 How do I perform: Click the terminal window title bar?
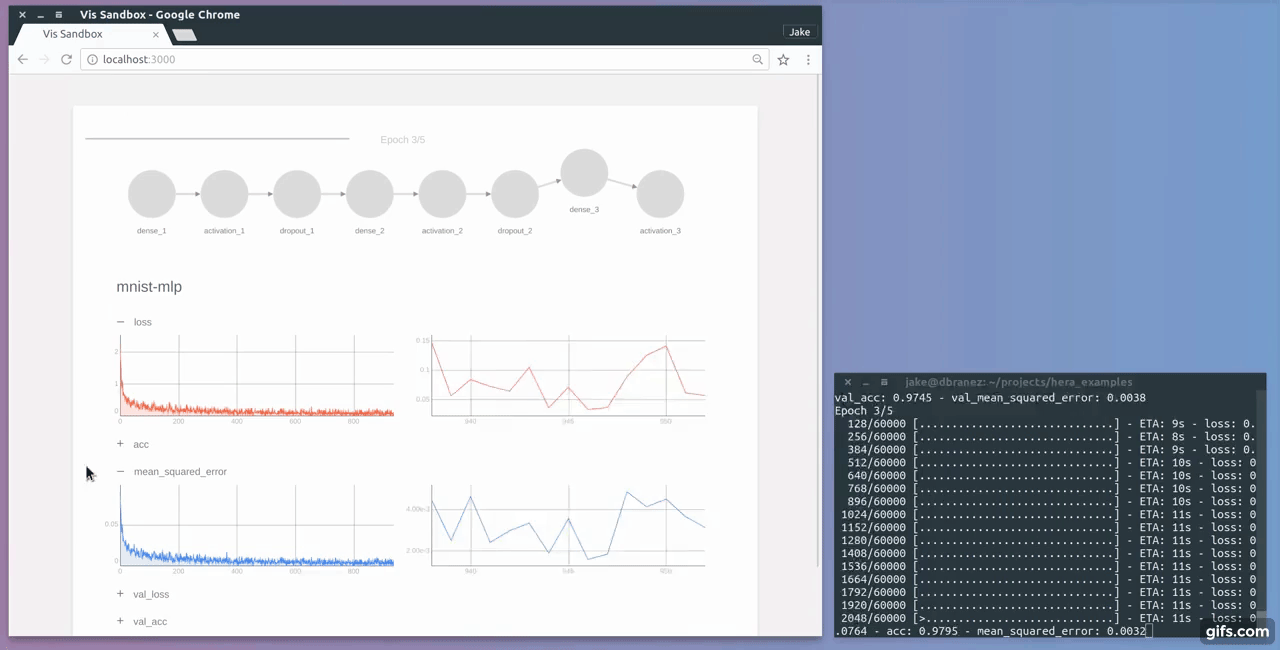coord(1050,382)
